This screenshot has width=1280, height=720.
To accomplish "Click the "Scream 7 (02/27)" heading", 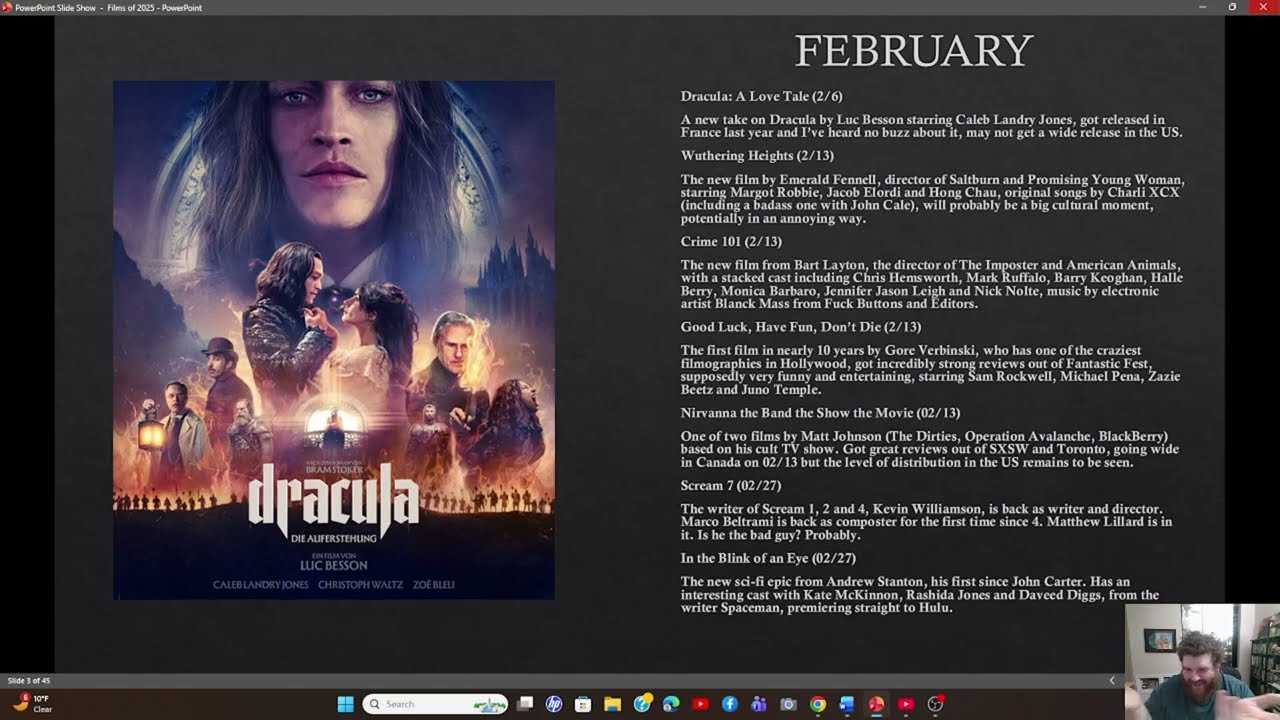I will tap(731, 486).
